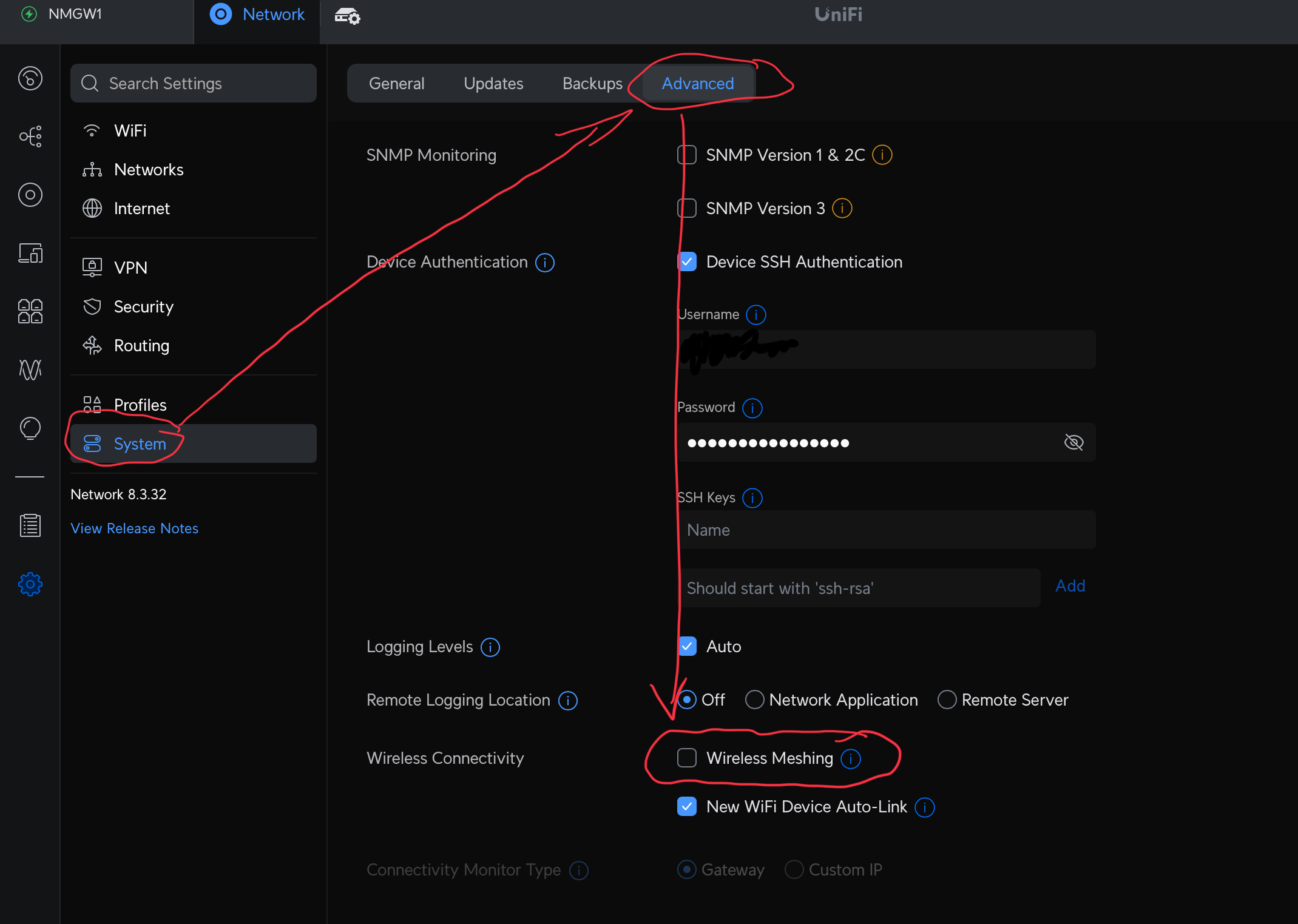The width and height of the screenshot is (1298, 924).
Task: Open the Ports grid sidebar icon
Action: pos(30,311)
